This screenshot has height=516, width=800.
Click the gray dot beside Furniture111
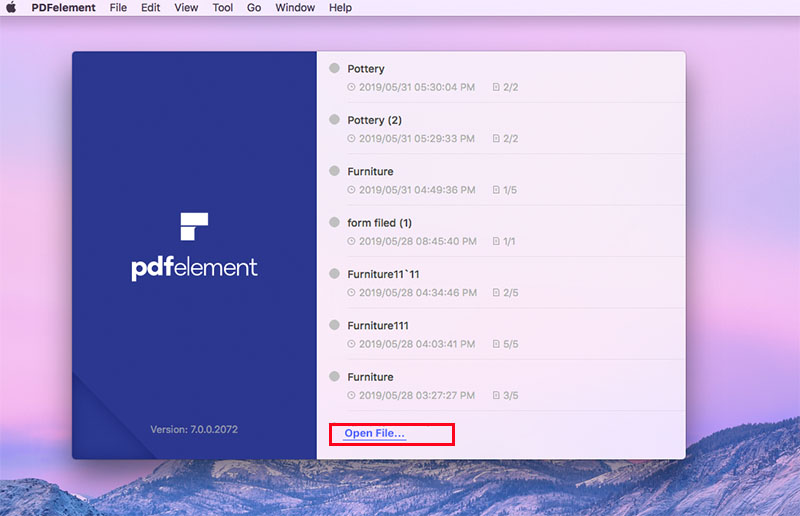[334, 325]
